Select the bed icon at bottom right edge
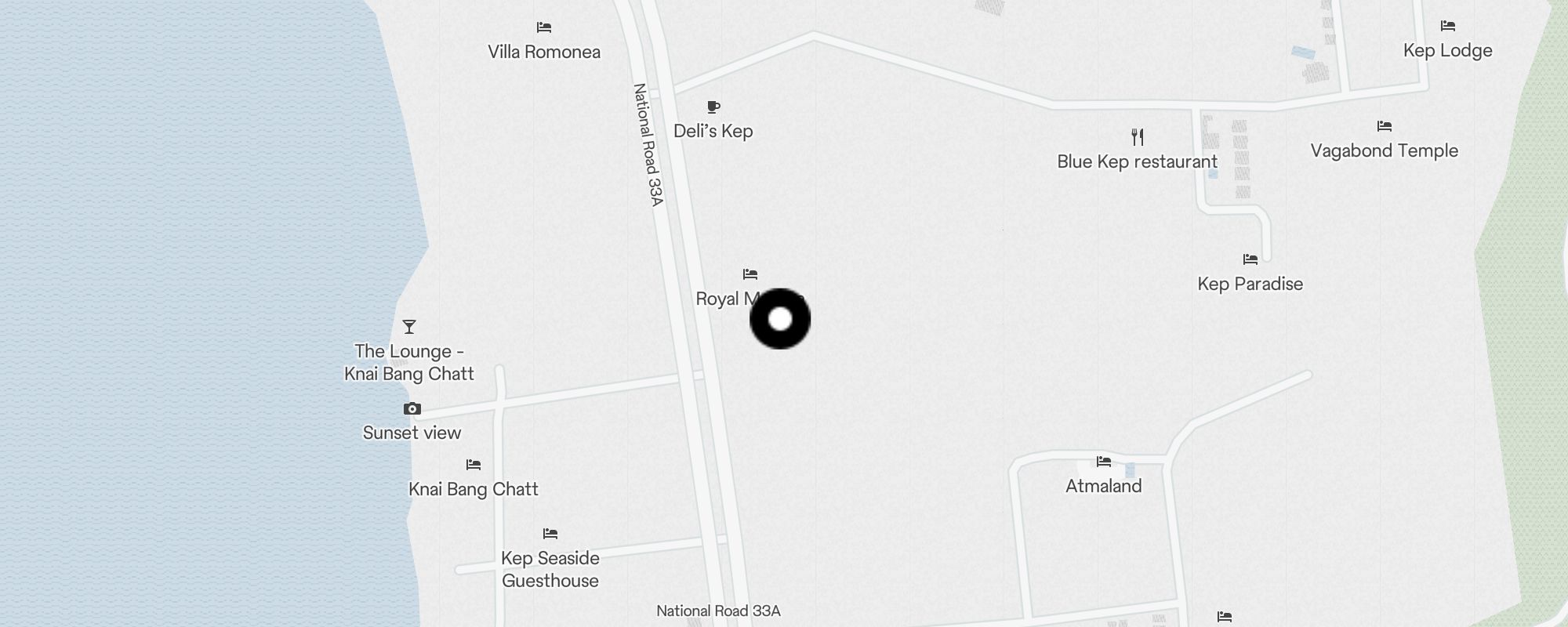Viewport: 1568px width, 627px height. 1225,617
